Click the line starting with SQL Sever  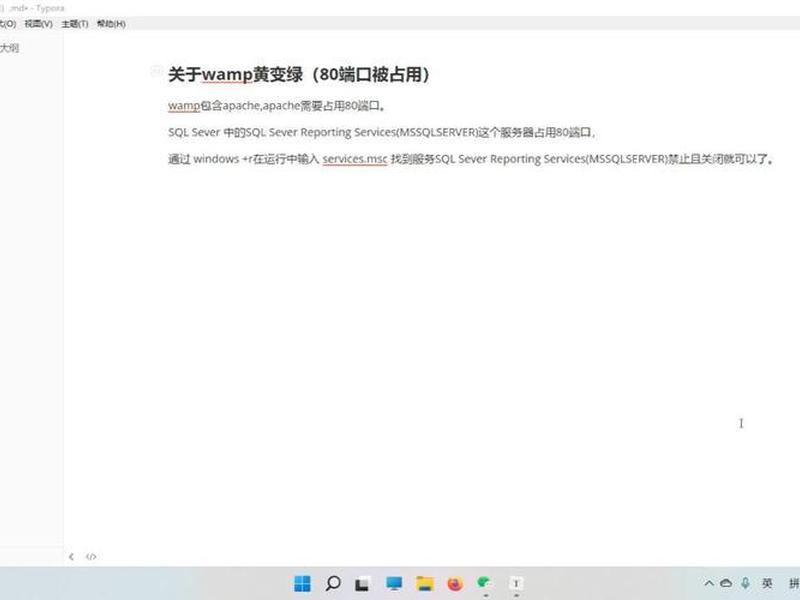point(382,133)
